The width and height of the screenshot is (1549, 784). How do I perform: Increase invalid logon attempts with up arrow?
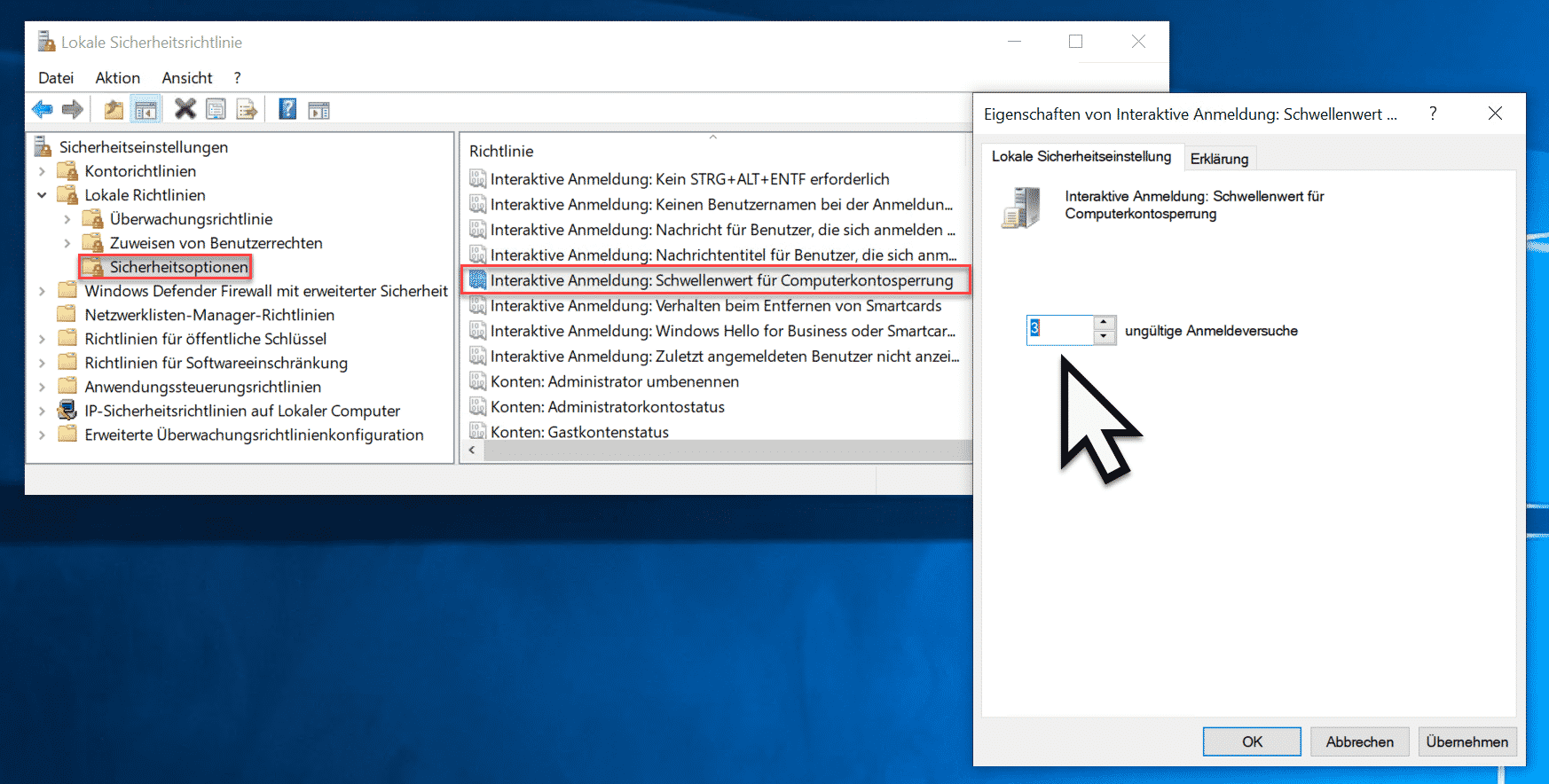coord(1105,323)
